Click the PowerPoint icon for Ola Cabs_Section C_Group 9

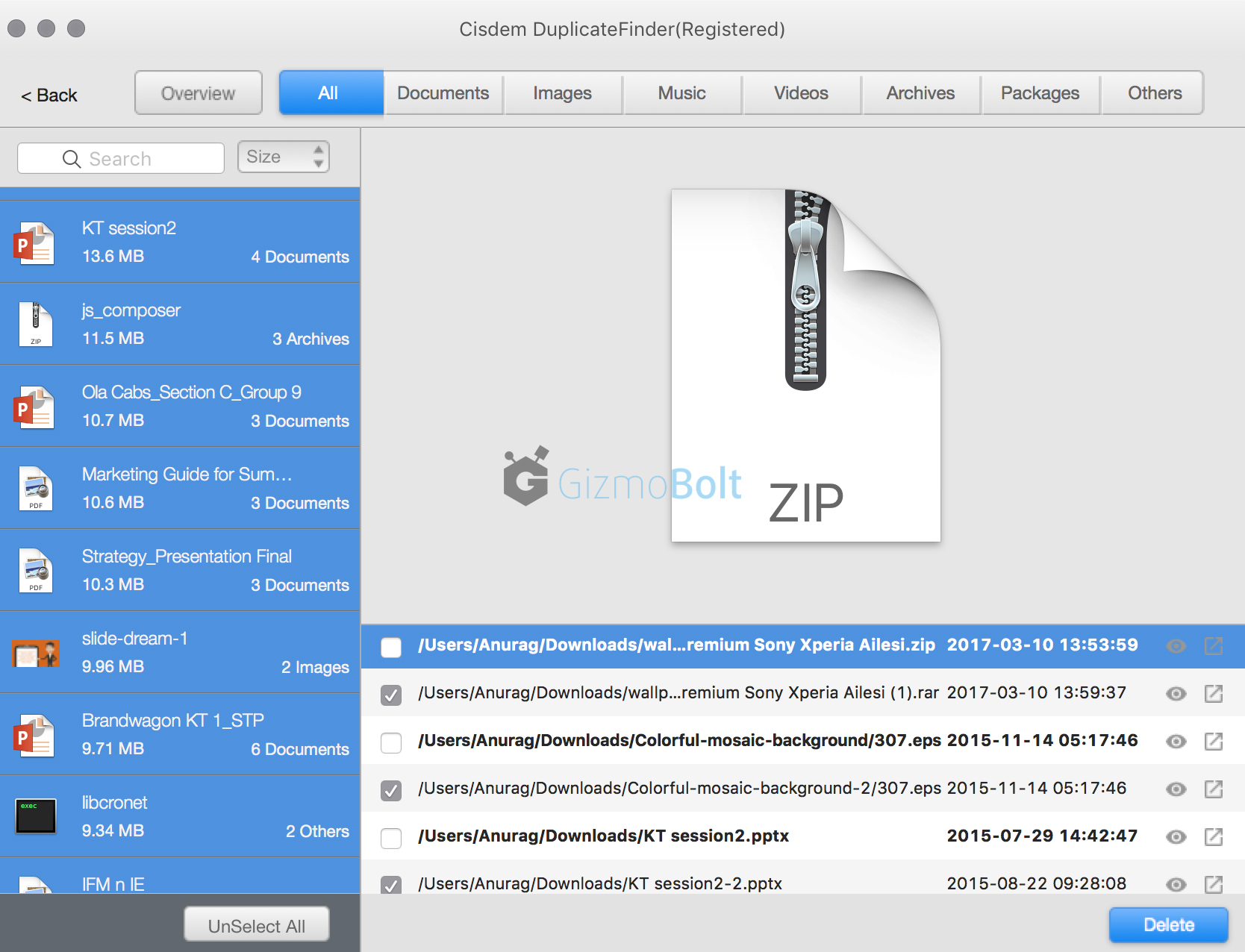pos(34,407)
